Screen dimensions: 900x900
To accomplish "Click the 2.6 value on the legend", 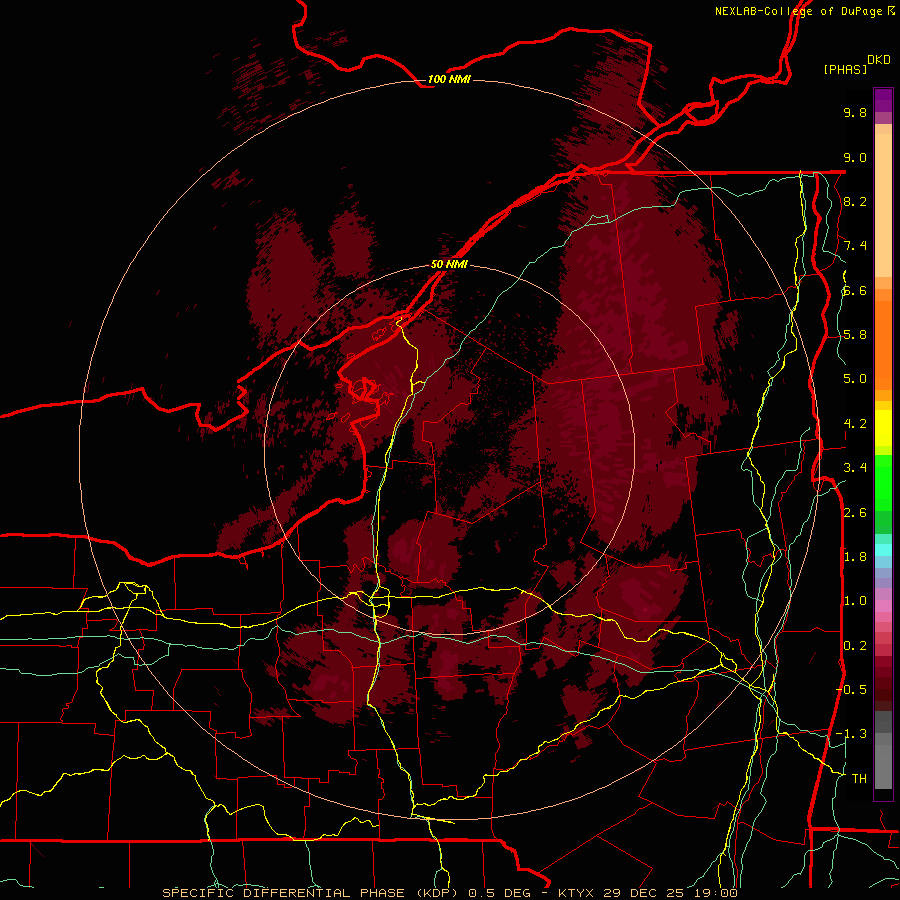I will click(855, 513).
